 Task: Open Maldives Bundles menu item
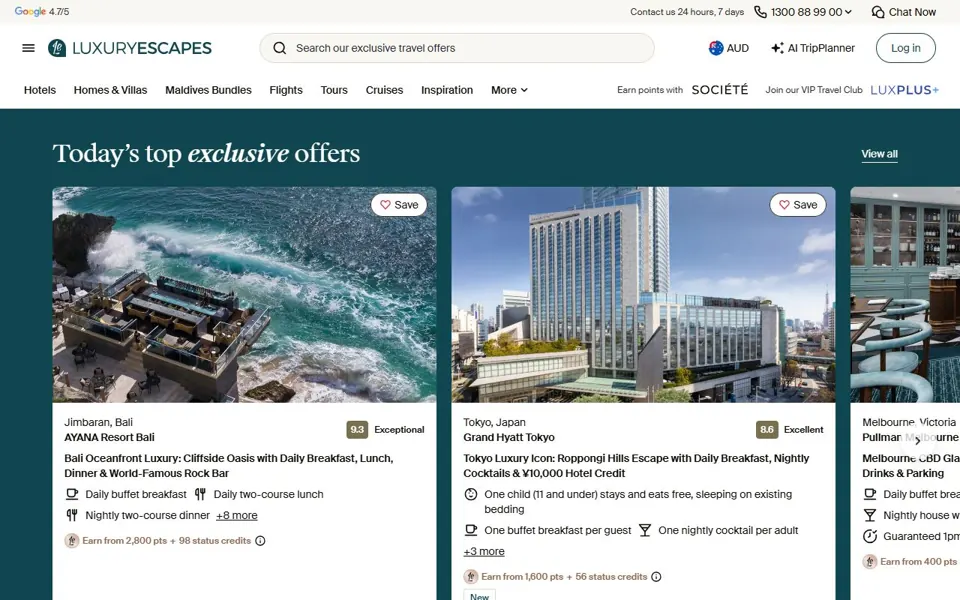point(208,90)
